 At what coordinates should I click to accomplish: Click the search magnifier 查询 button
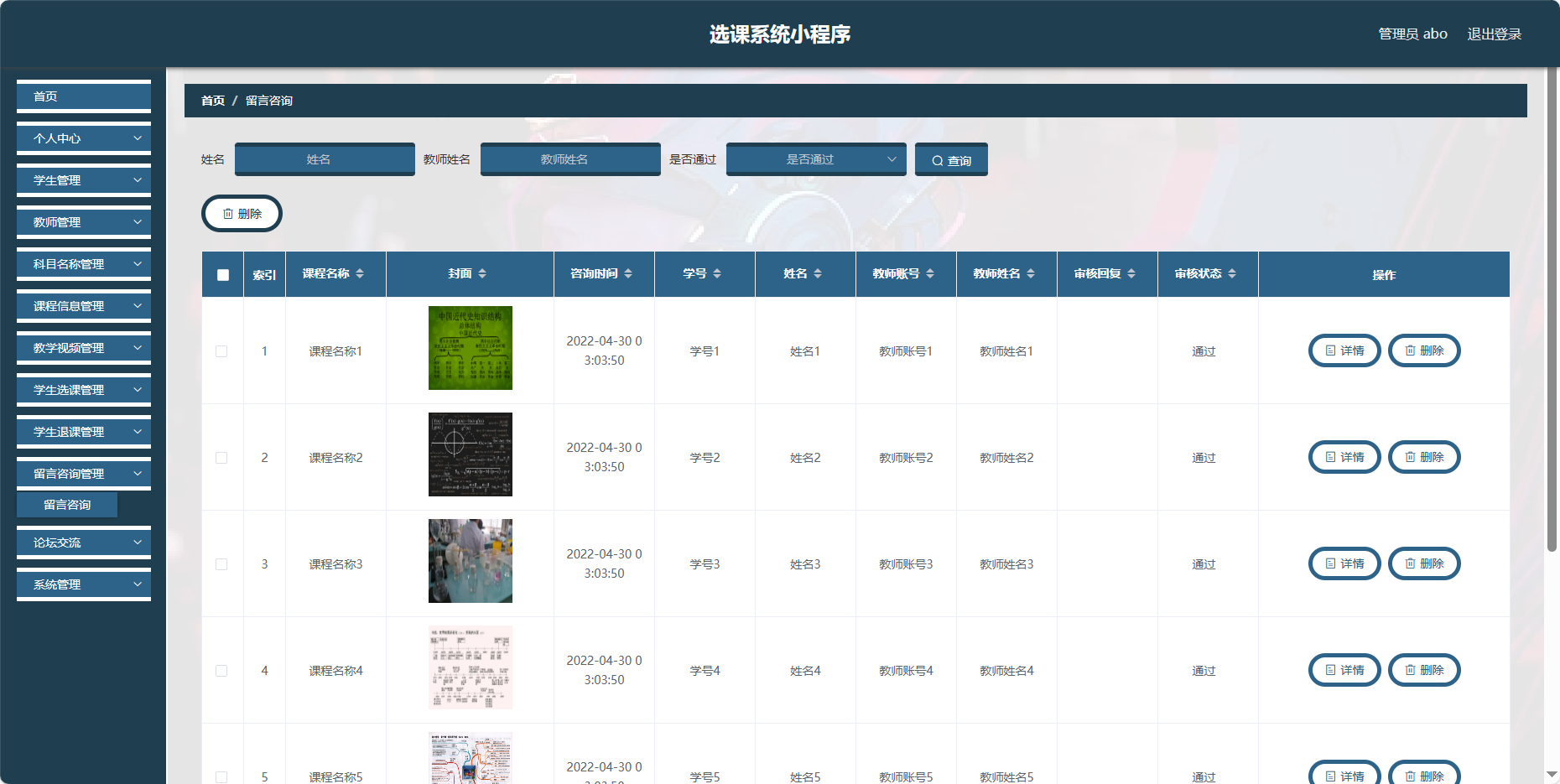951,159
